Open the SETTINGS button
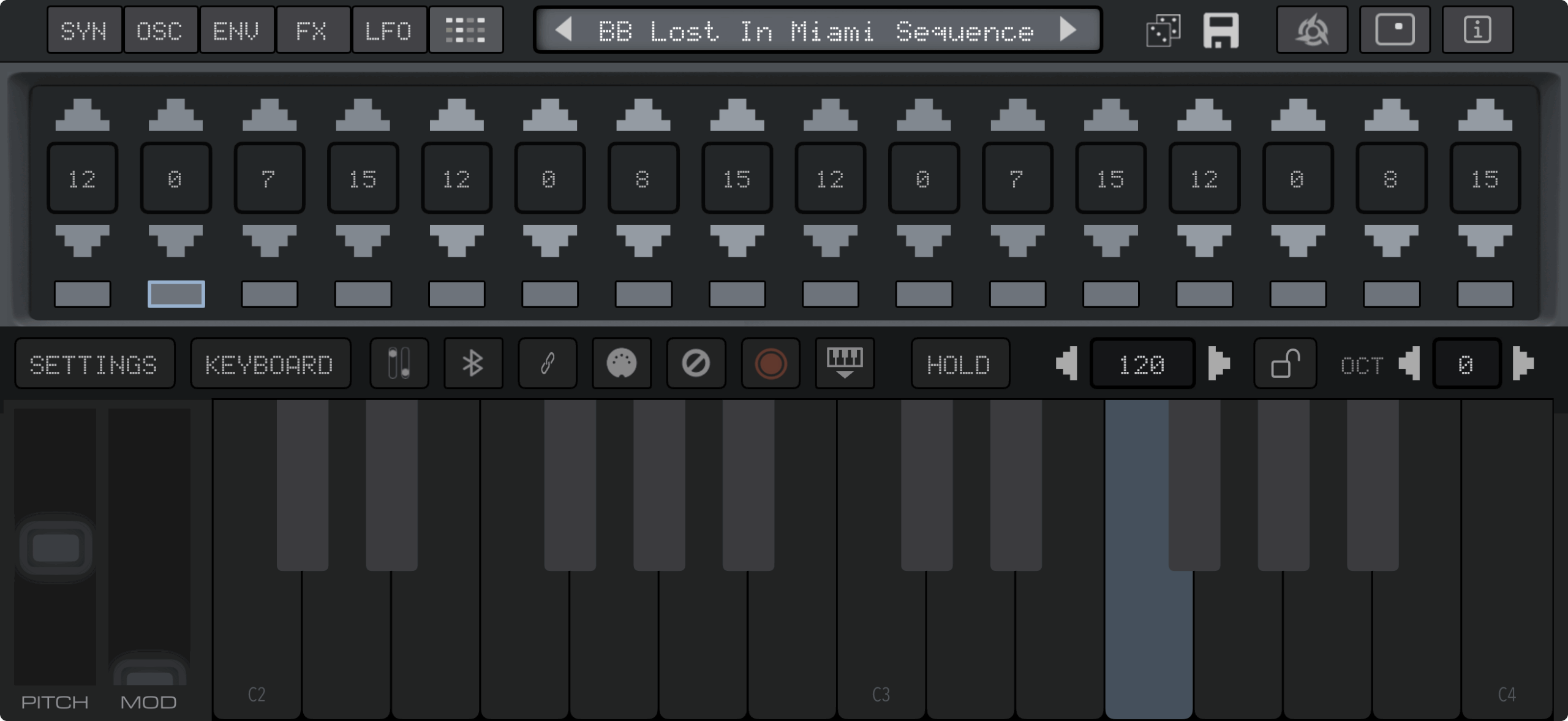This screenshot has width=1568, height=721. pyautogui.click(x=94, y=364)
